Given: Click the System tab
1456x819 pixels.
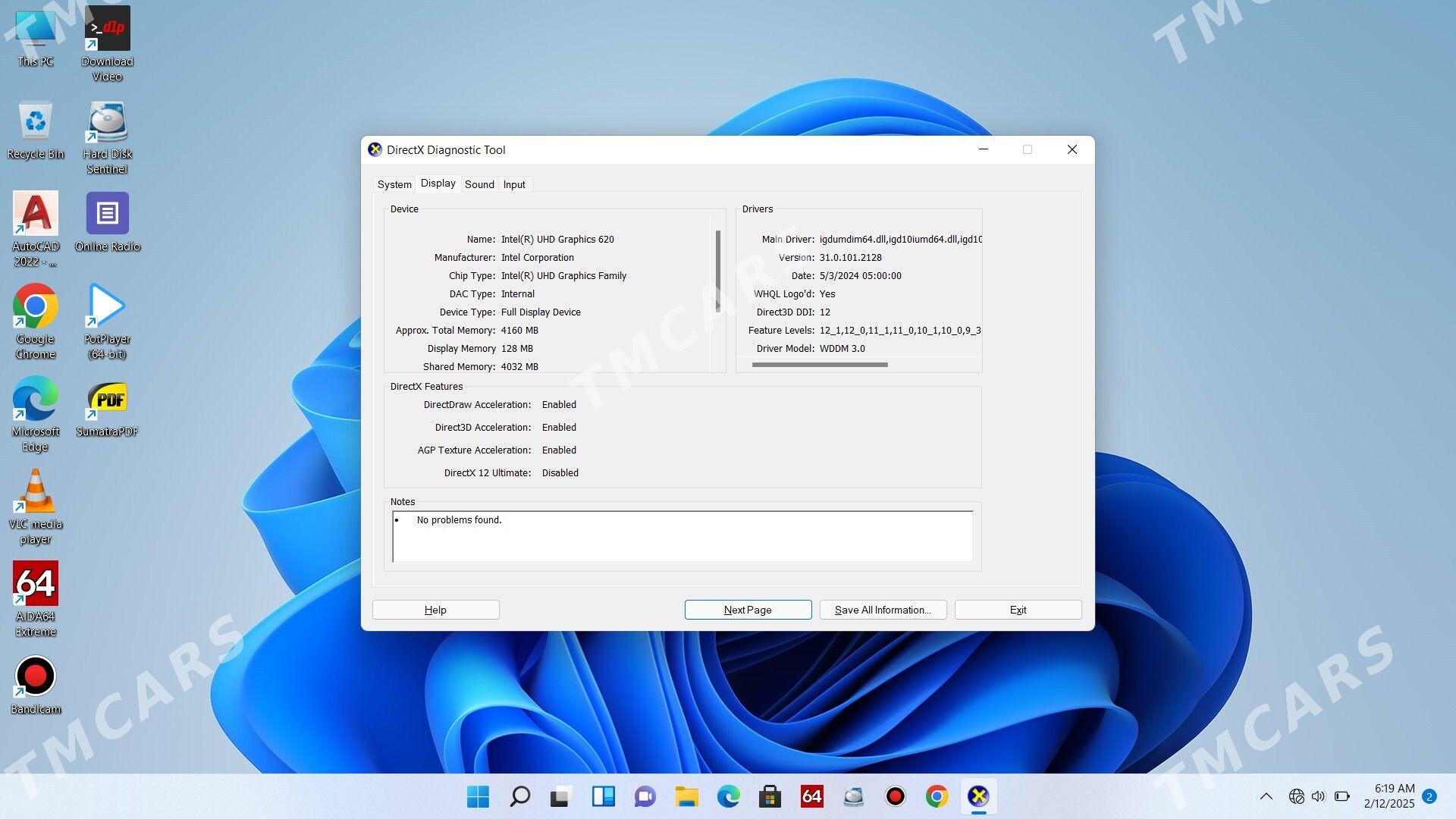Looking at the screenshot, I should coord(394,184).
